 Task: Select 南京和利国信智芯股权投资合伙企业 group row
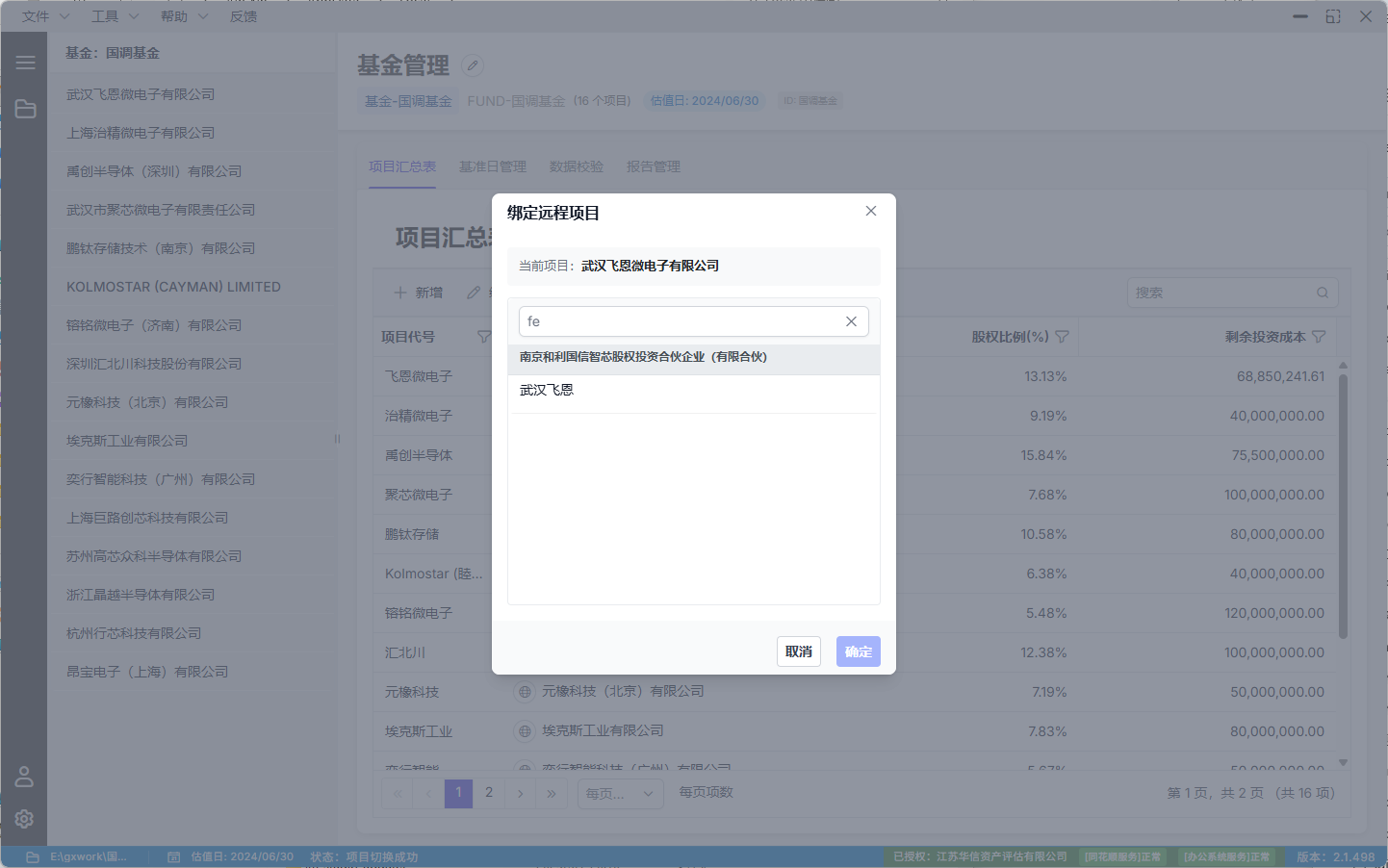pos(693,357)
